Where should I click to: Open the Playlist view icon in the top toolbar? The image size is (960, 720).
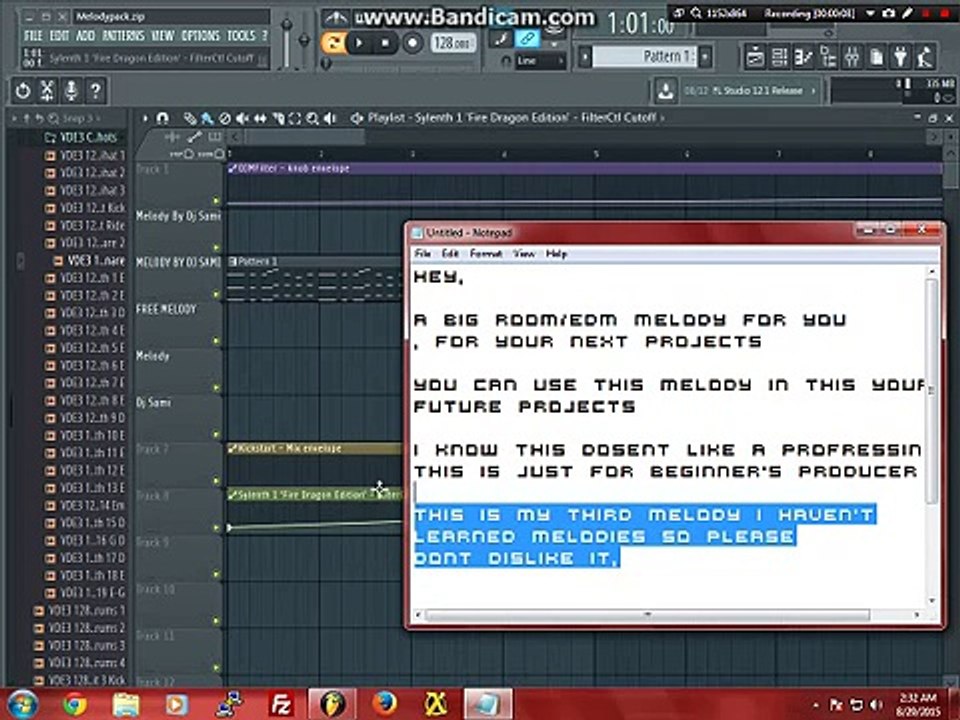(754, 57)
